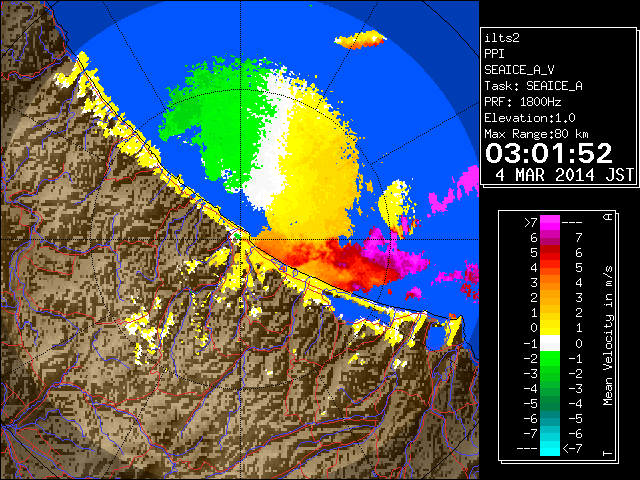Click the "PRF: 1800Hz" value

click(x=523, y=102)
